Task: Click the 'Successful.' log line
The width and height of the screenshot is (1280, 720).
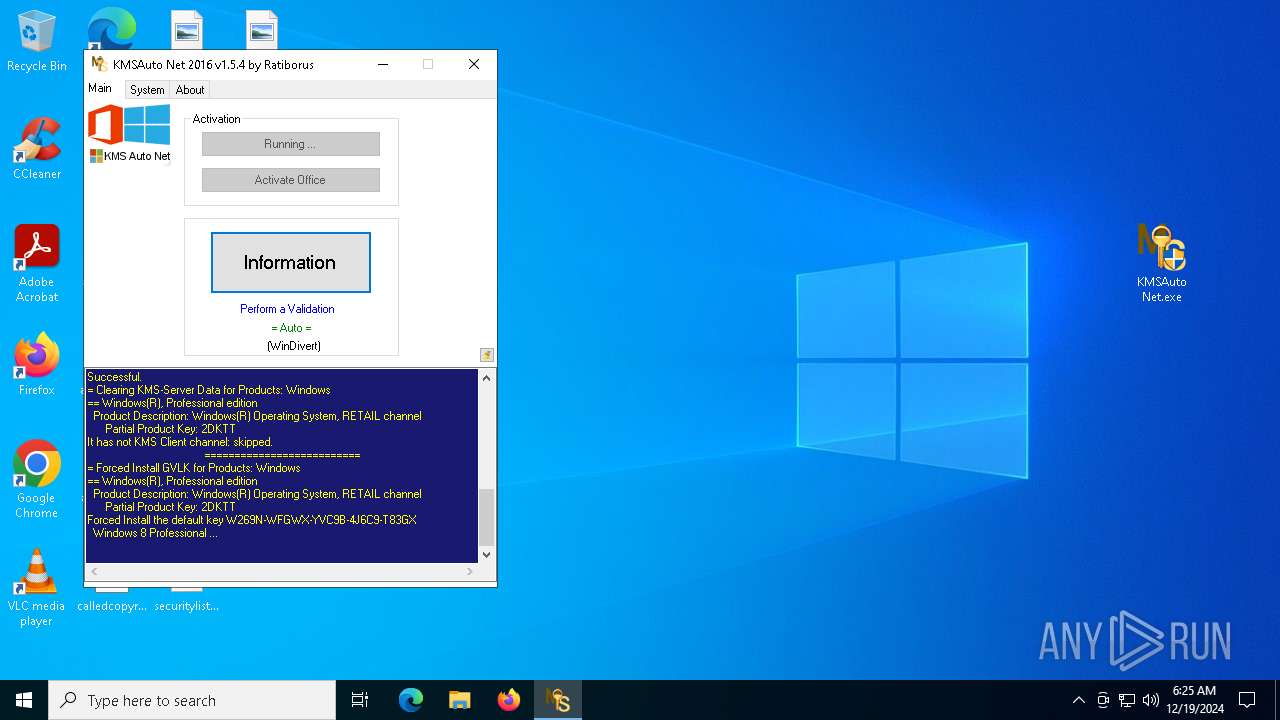Action: point(115,377)
